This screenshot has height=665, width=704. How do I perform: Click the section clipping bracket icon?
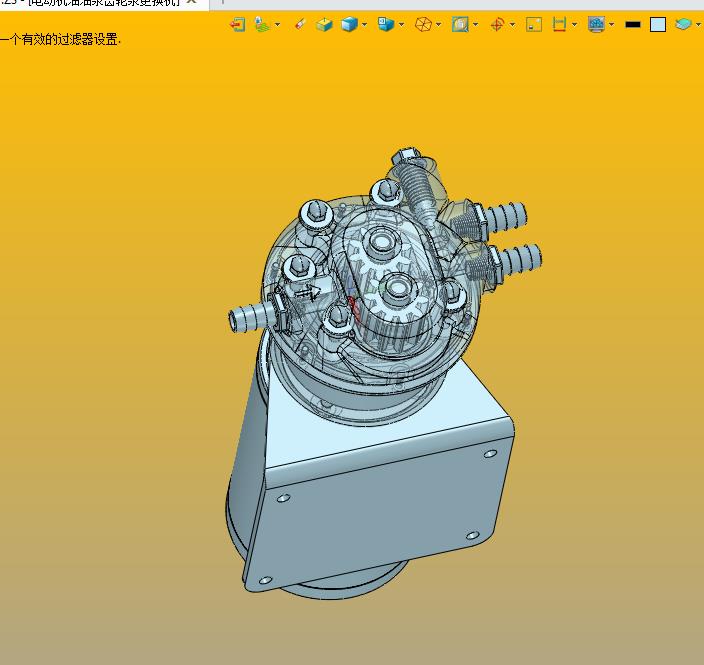click(559, 24)
